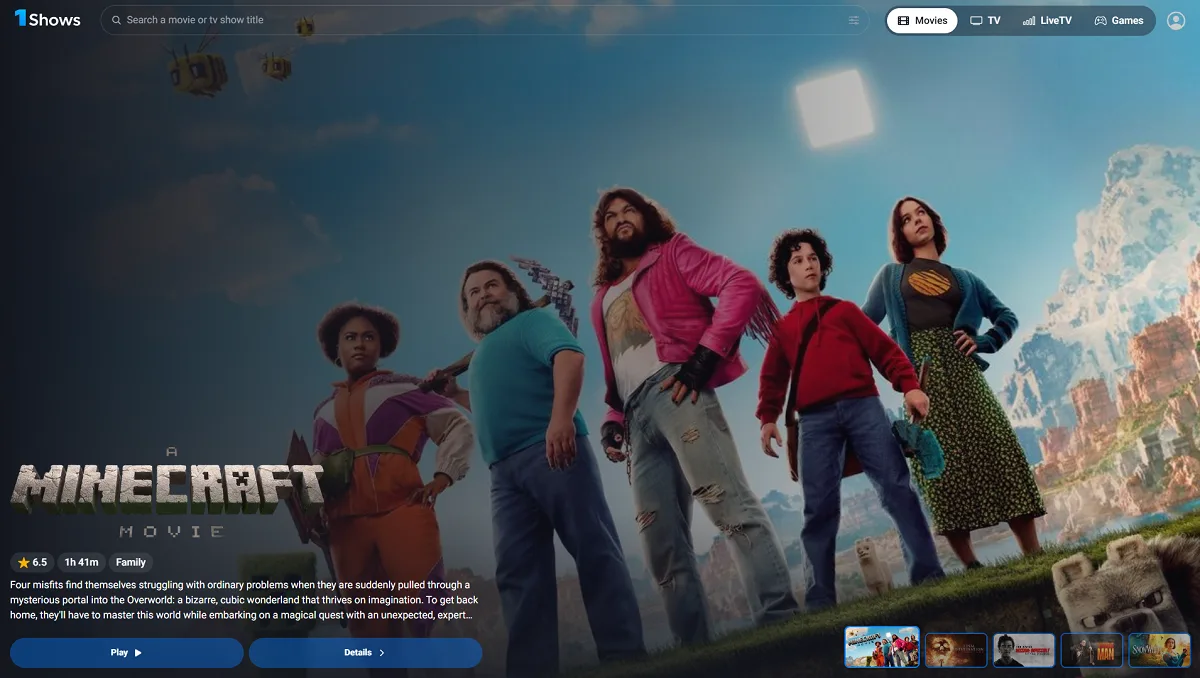Switch to the Movies tab
This screenshot has width=1200, height=678.
(x=921, y=20)
